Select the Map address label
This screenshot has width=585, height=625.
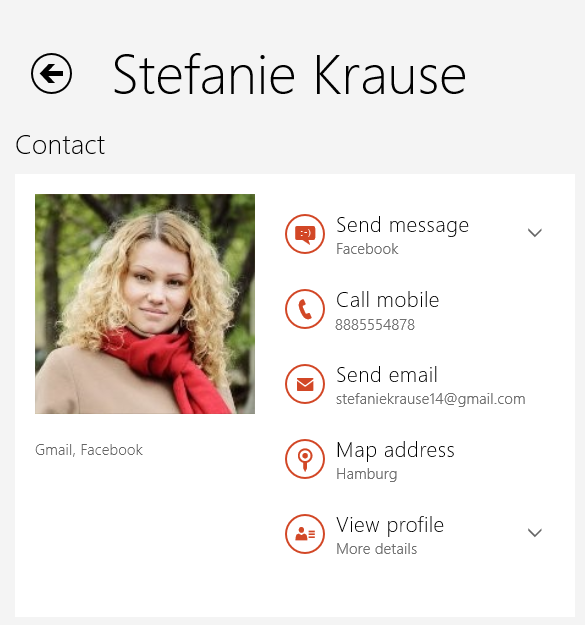pyautogui.click(x=395, y=450)
